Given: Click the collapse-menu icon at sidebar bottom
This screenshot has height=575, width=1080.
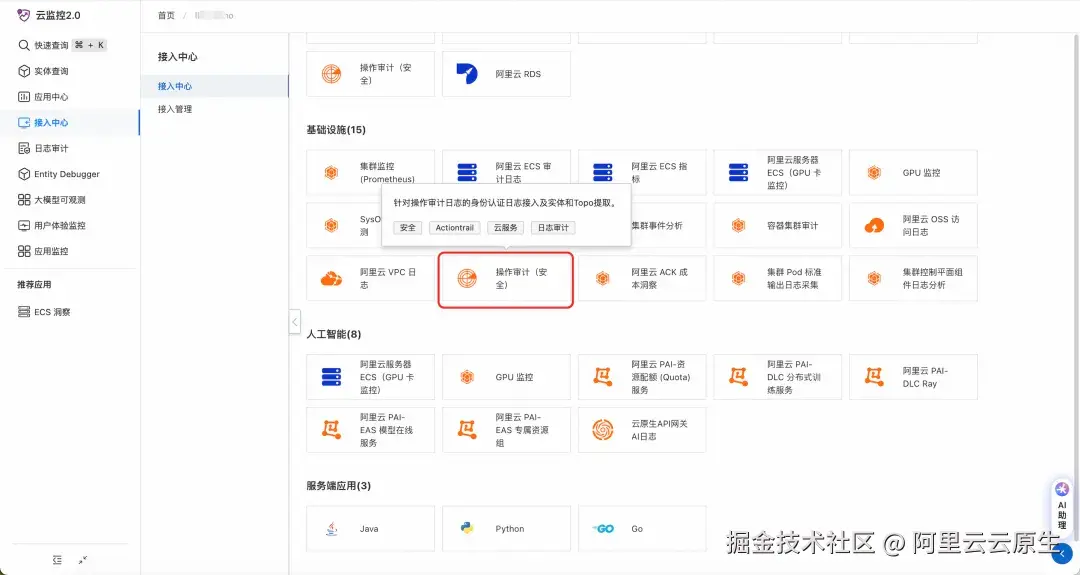Looking at the screenshot, I should coord(57,560).
